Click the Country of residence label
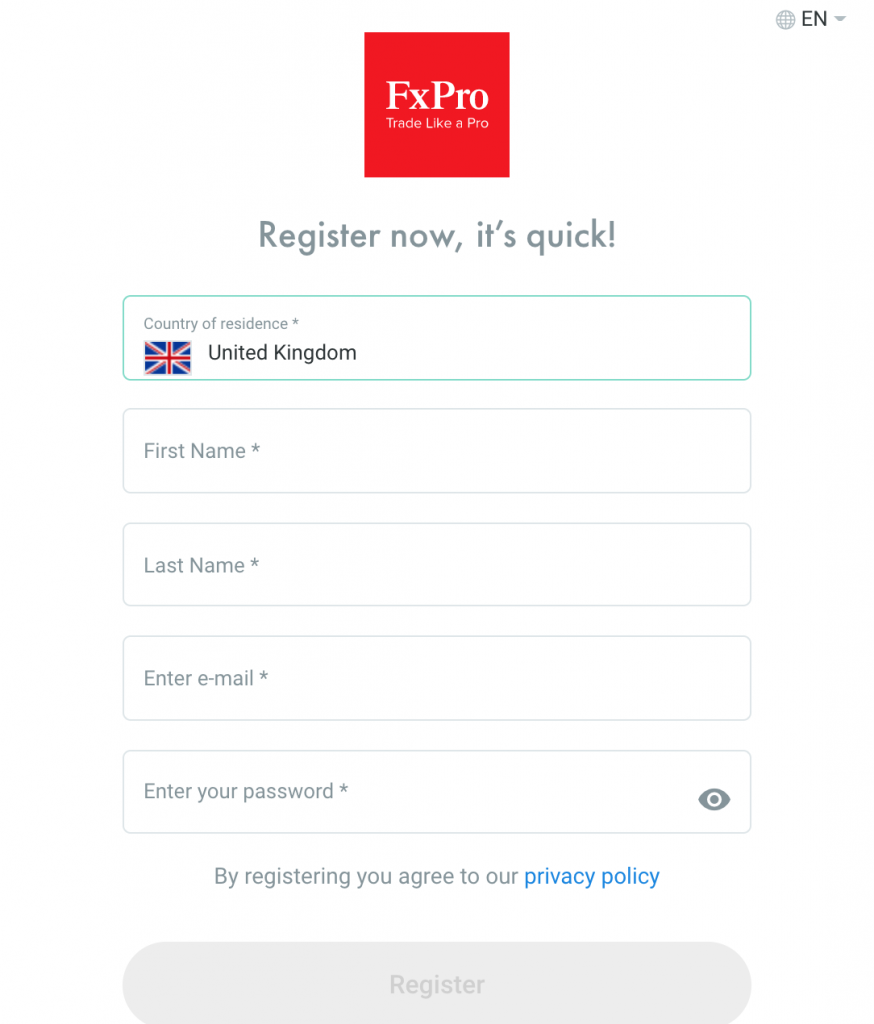 (x=221, y=323)
